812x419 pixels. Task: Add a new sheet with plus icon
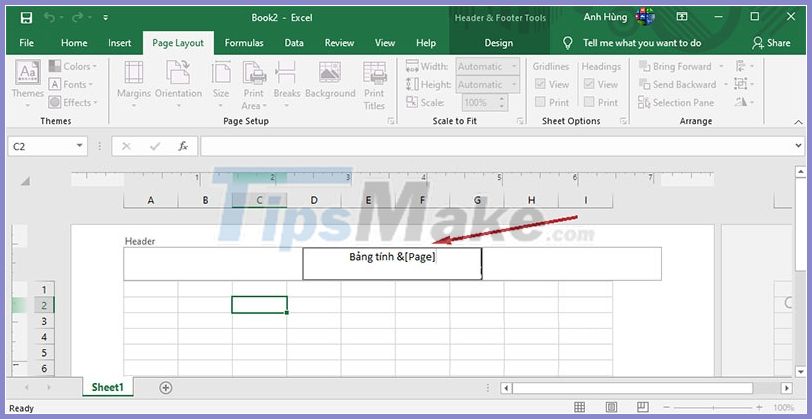click(x=166, y=387)
